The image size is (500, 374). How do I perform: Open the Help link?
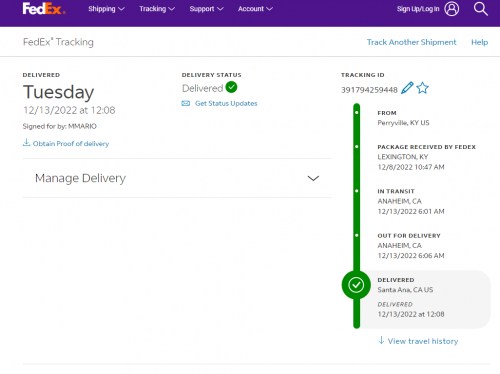(x=479, y=42)
